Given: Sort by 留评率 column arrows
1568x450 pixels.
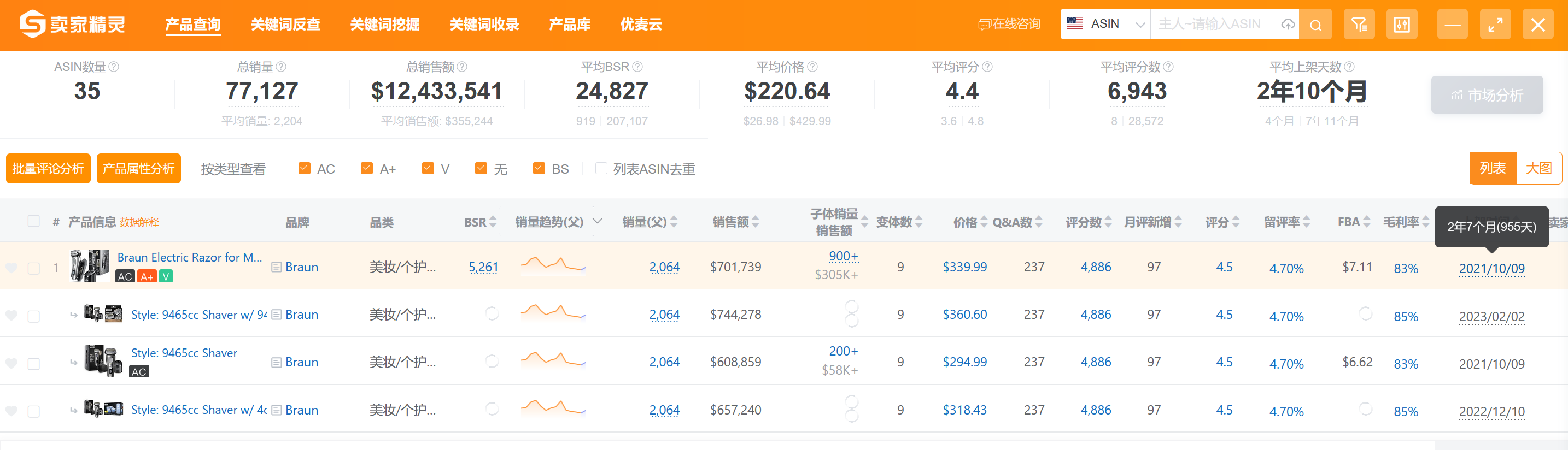Looking at the screenshot, I should [x=1306, y=222].
